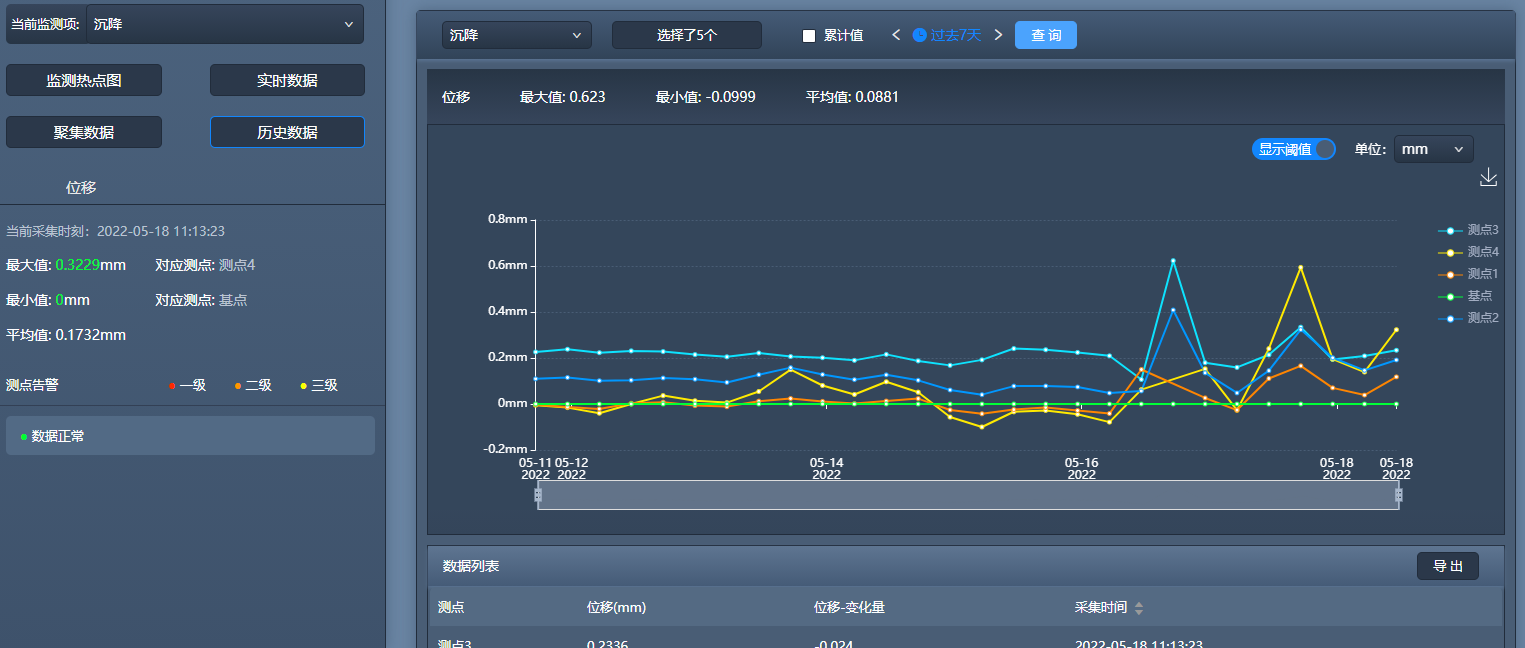The height and width of the screenshot is (648, 1525).
Task: Download the chart using the download icon
Action: (x=1488, y=177)
